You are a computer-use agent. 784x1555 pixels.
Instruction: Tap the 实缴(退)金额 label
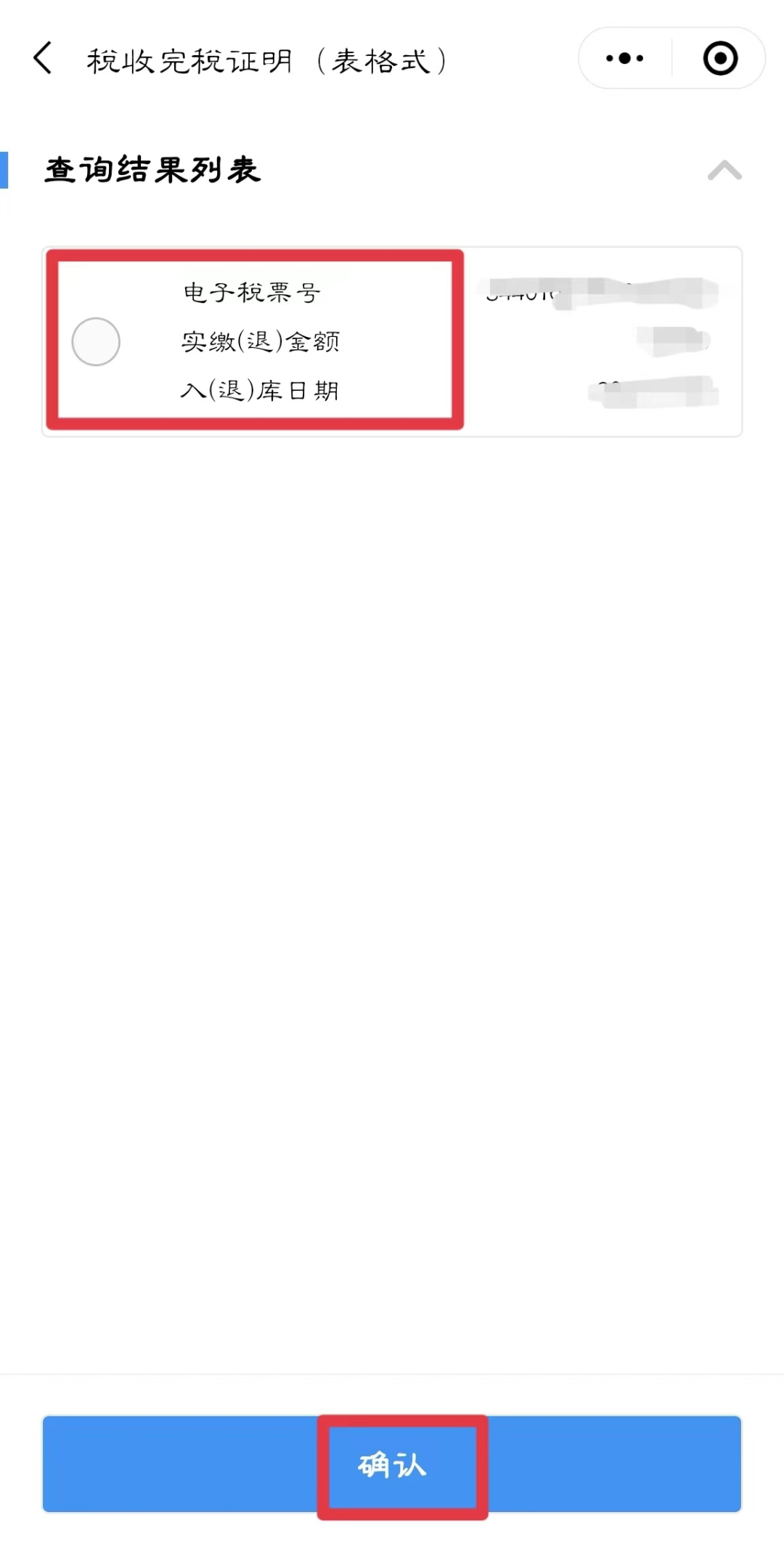click(261, 341)
